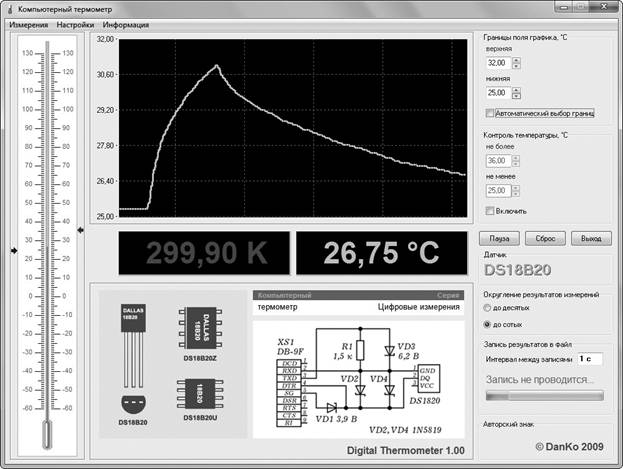Click the temperature curve peak on graph

217,65
